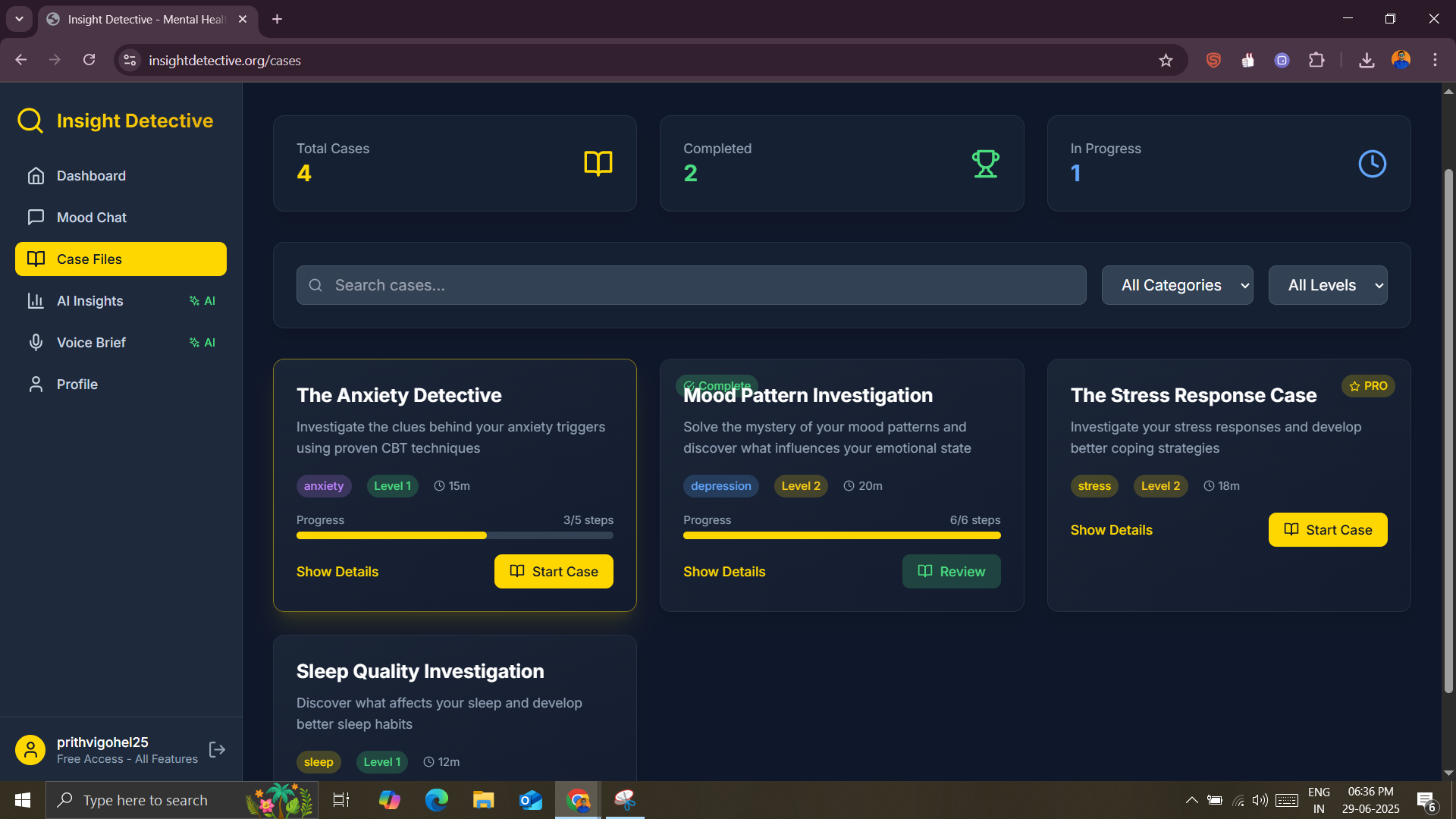Go to AI Insights in sidebar
Image resolution: width=1456 pixels, height=819 pixels.
pyautogui.click(x=90, y=301)
